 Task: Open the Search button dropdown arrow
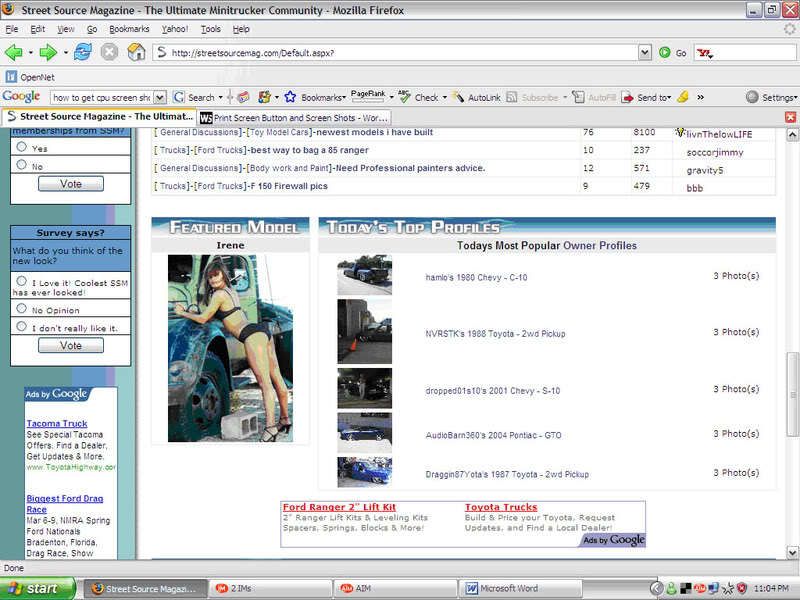click(220, 97)
